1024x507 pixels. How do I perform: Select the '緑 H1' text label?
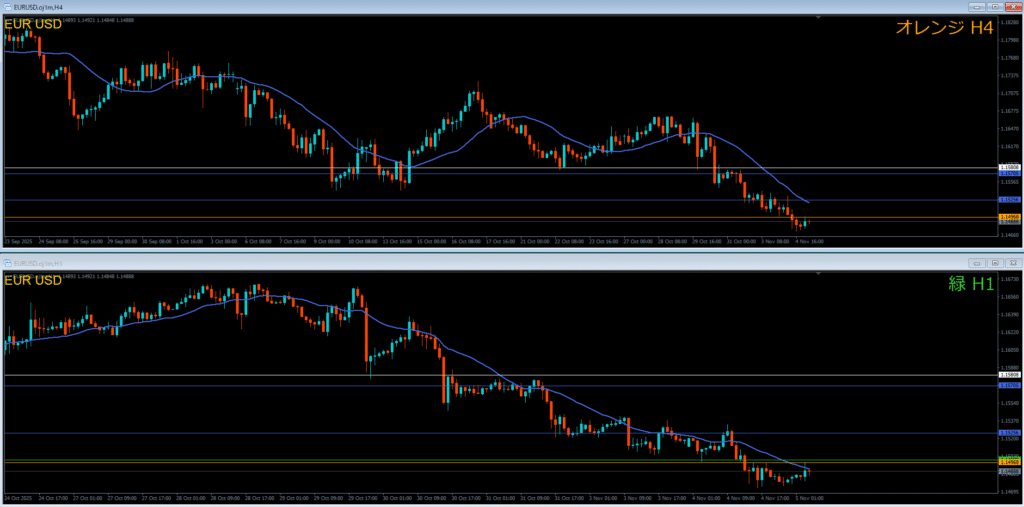[x=971, y=284]
